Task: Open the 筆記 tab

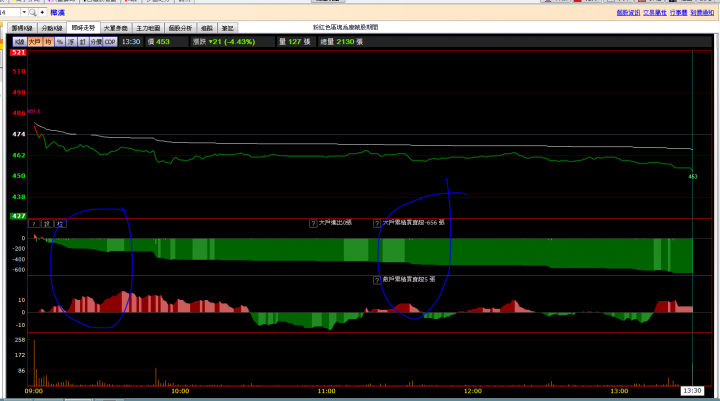Action: click(x=227, y=28)
